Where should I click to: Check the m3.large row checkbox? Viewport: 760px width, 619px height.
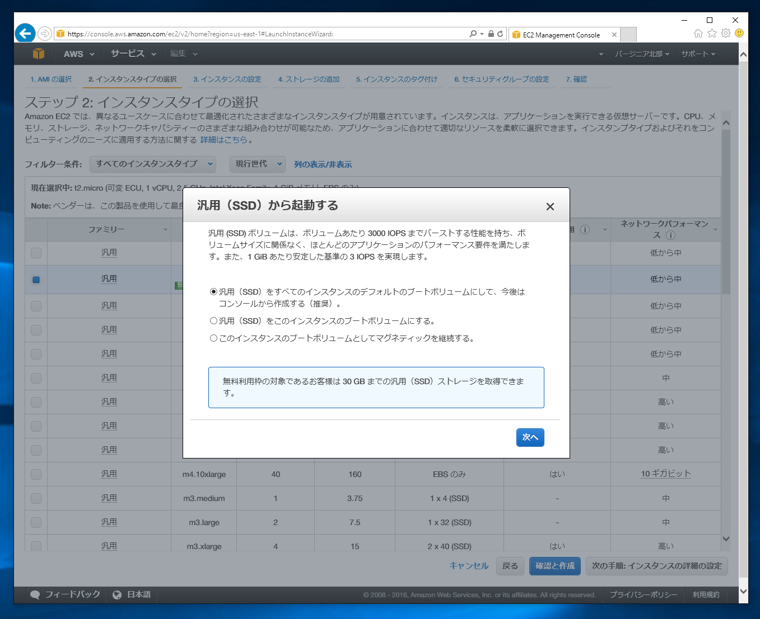click(x=36, y=523)
